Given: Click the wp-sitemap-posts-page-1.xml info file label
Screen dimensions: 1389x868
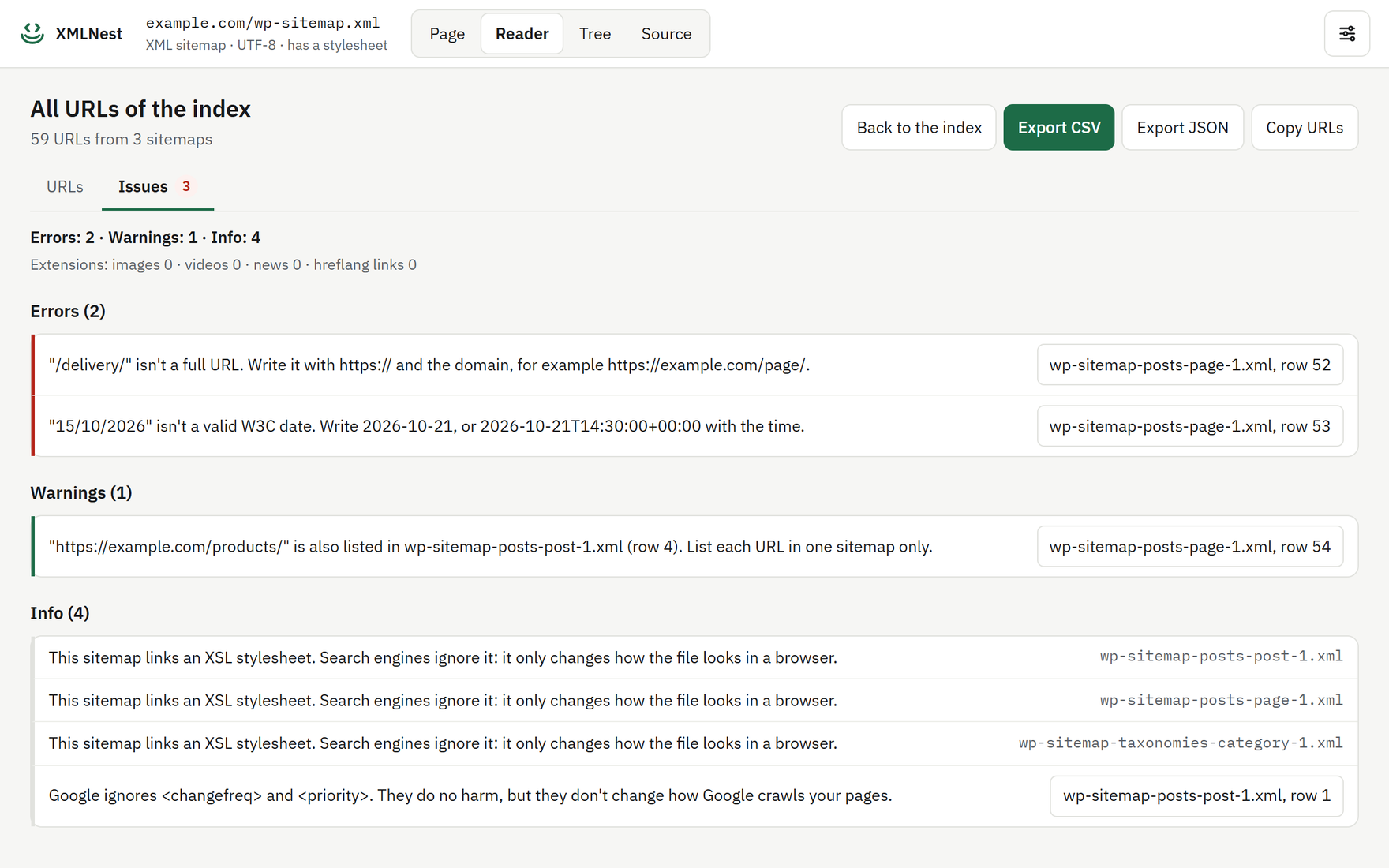Looking at the screenshot, I should click(x=1221, y=700).
